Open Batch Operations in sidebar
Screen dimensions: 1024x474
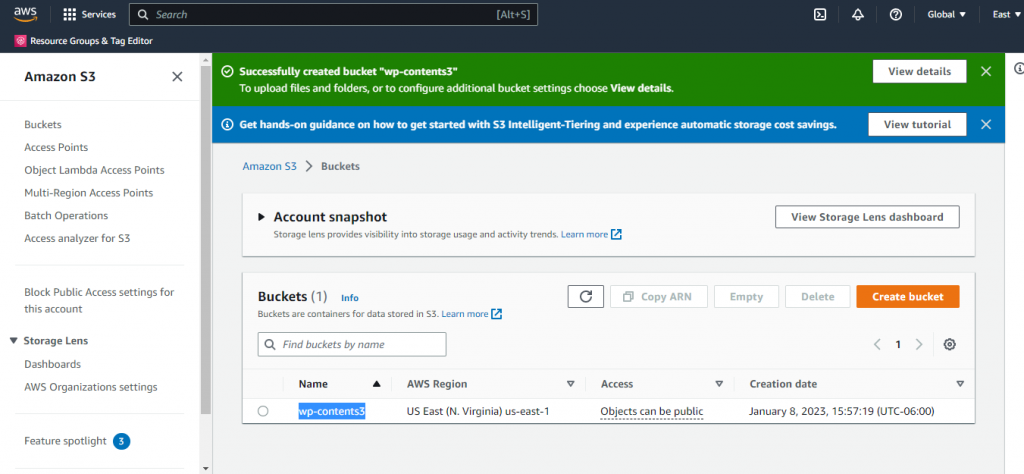click(x=66, y=215)
